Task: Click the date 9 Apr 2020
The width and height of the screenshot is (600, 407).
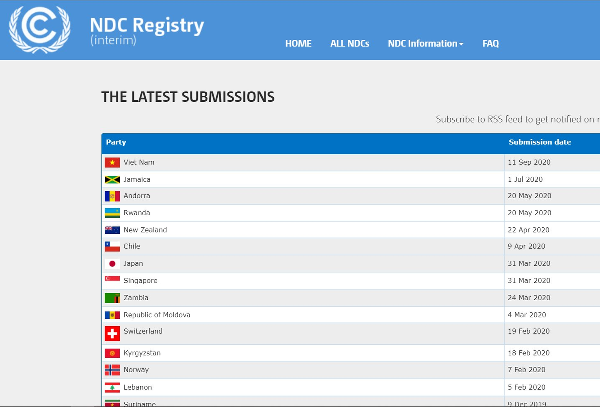Action: click(526, 246)
